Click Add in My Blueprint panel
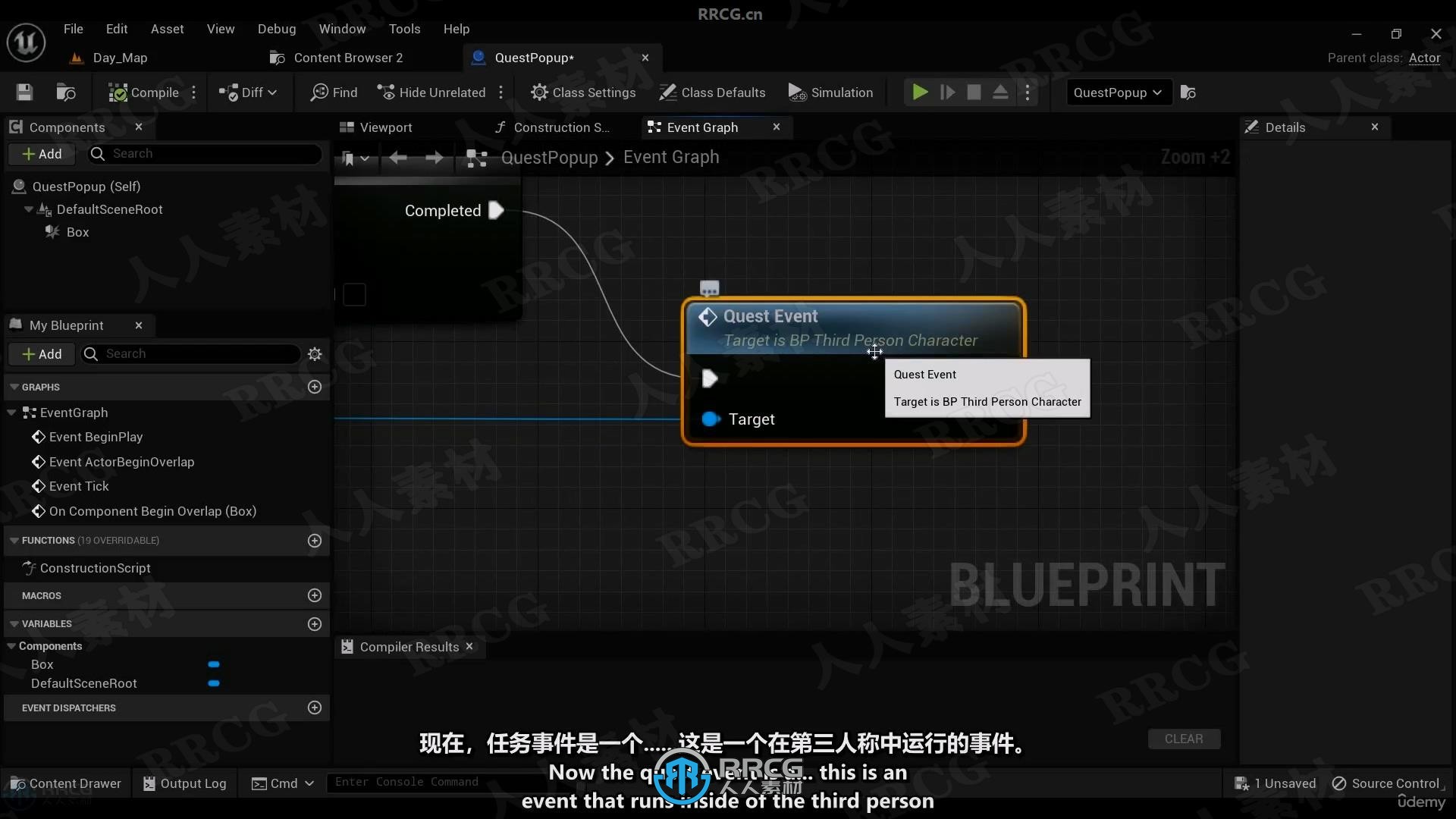Image resolution: width=1456 pixels, height=819 pixels. pos(42,354)
